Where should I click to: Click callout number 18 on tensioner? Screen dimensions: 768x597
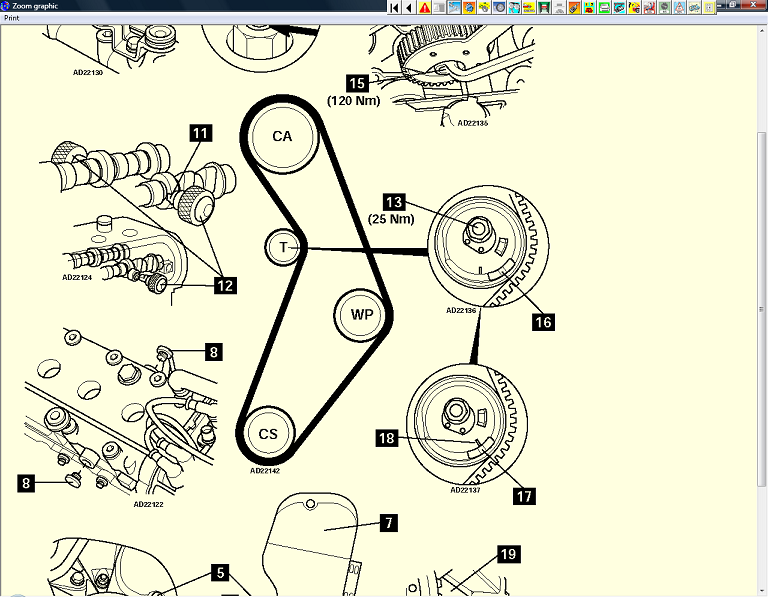tap(387, 438)
